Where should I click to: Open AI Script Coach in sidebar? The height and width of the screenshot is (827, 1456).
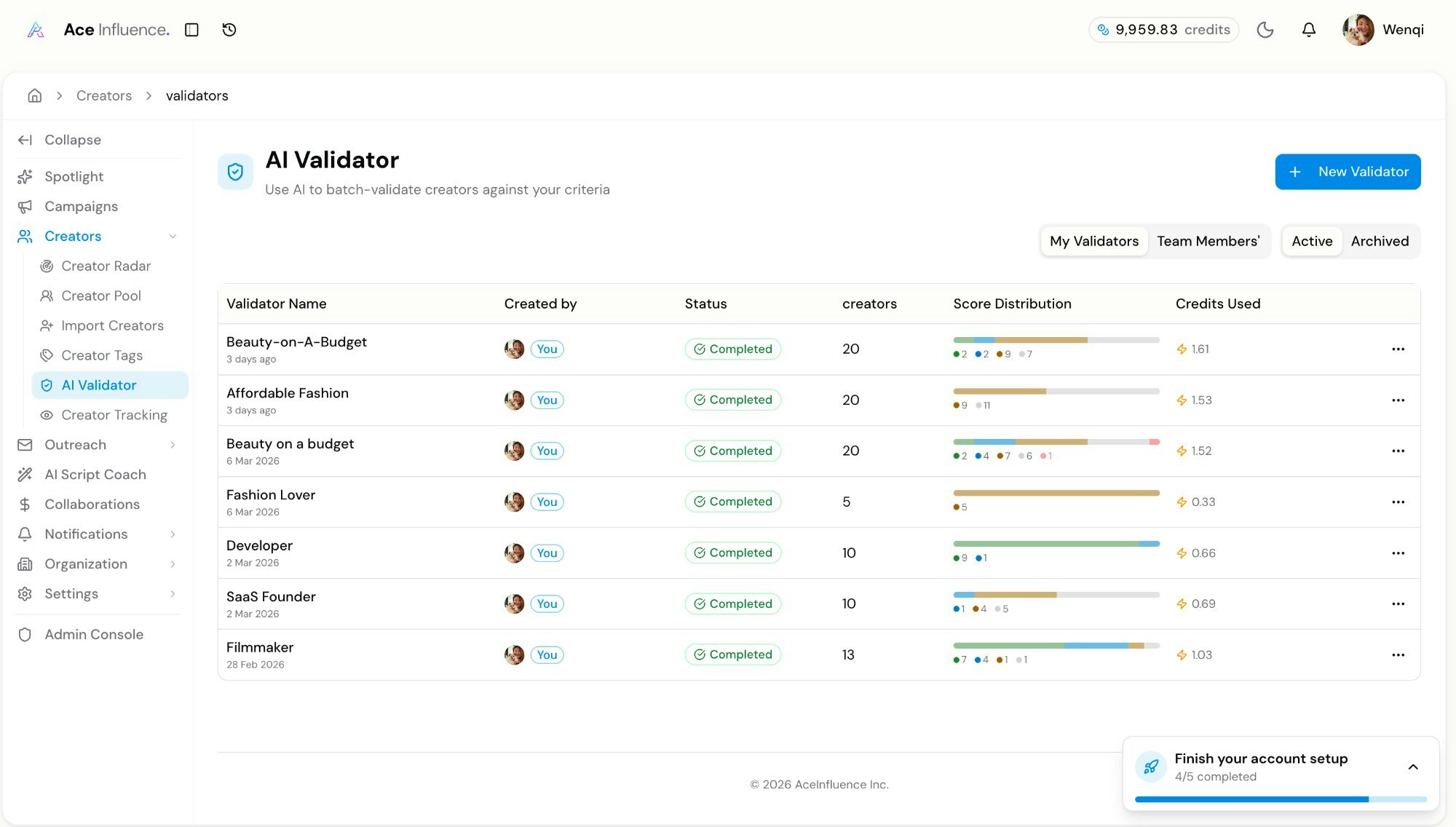(95, 475)
